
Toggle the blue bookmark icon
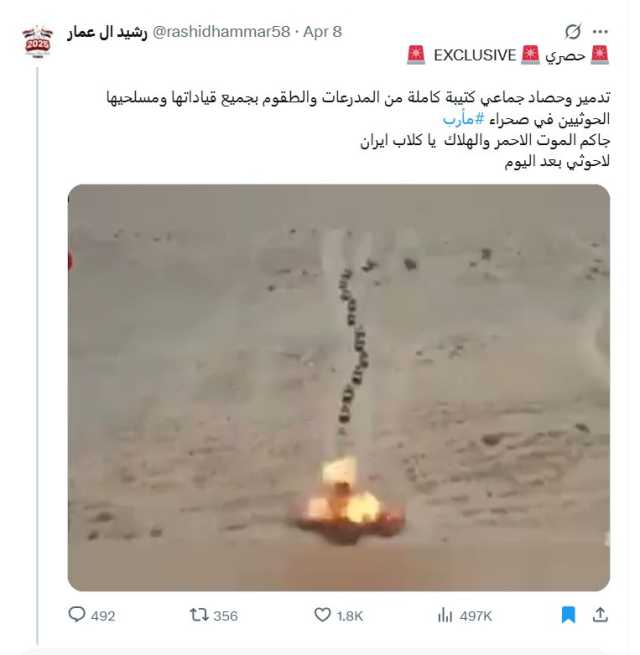click(x=569, y=615)
